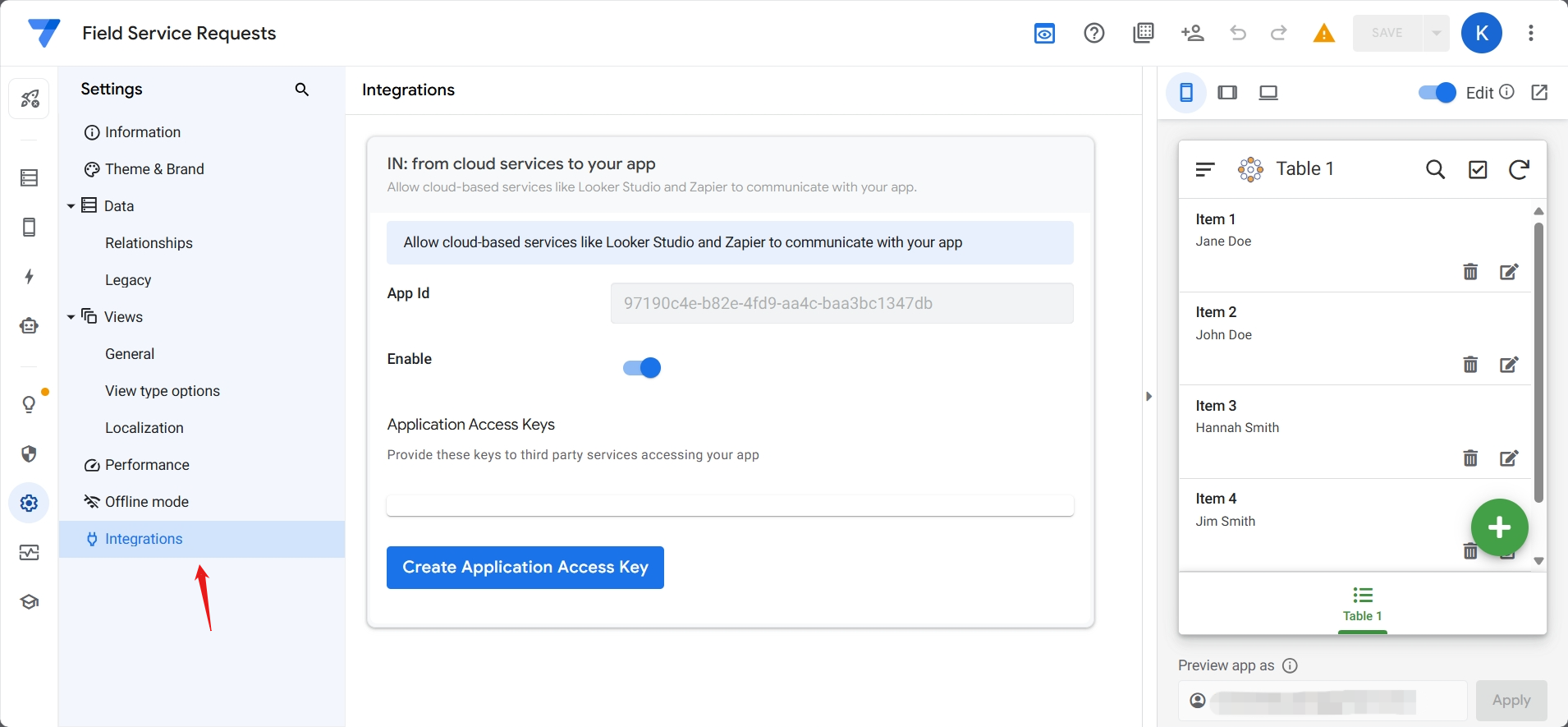1568x727 pixels.
Task: Open the rocket icon in left rail
Action: click(30, 99)
